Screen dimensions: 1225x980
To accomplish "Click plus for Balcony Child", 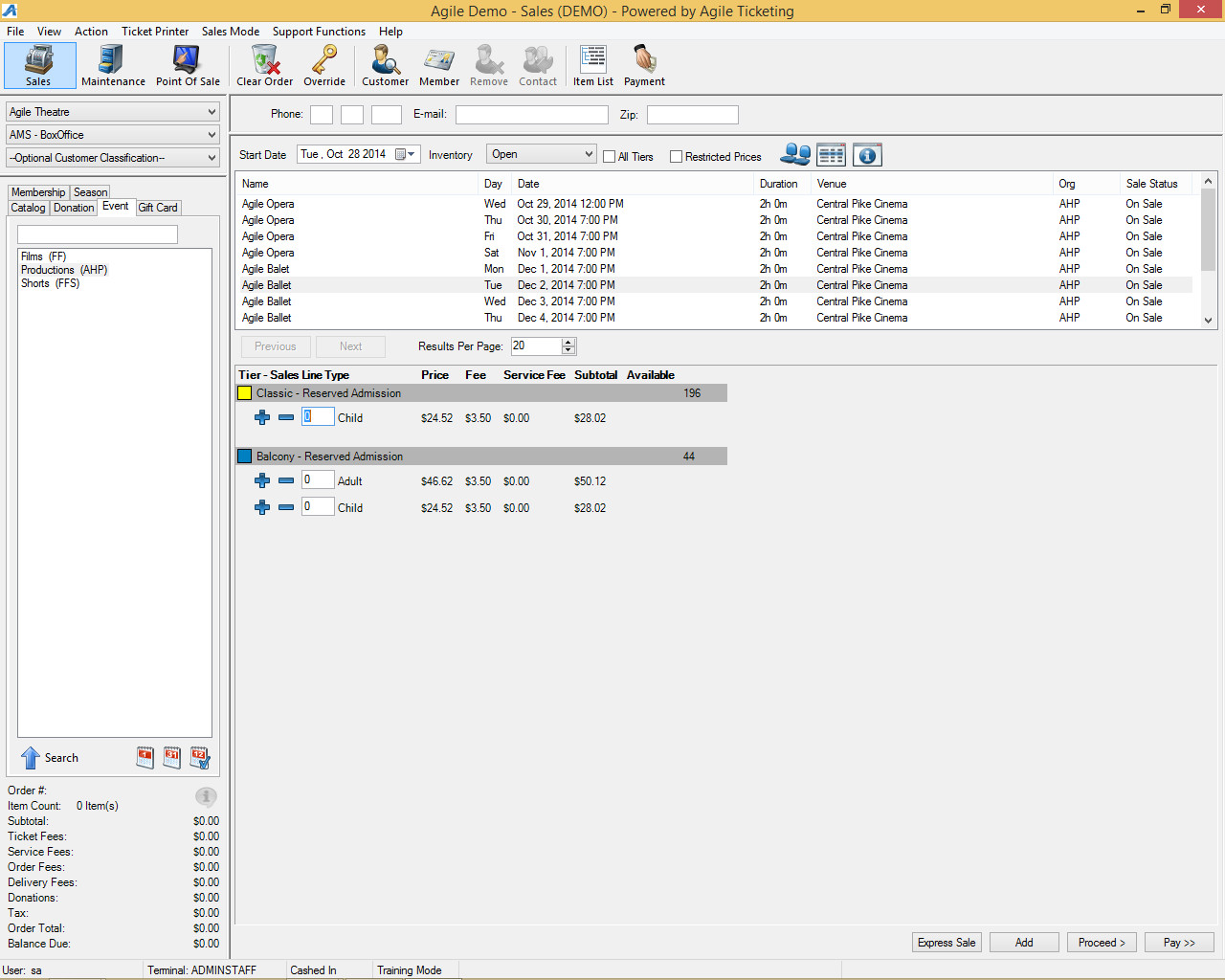I will (262, 507).
